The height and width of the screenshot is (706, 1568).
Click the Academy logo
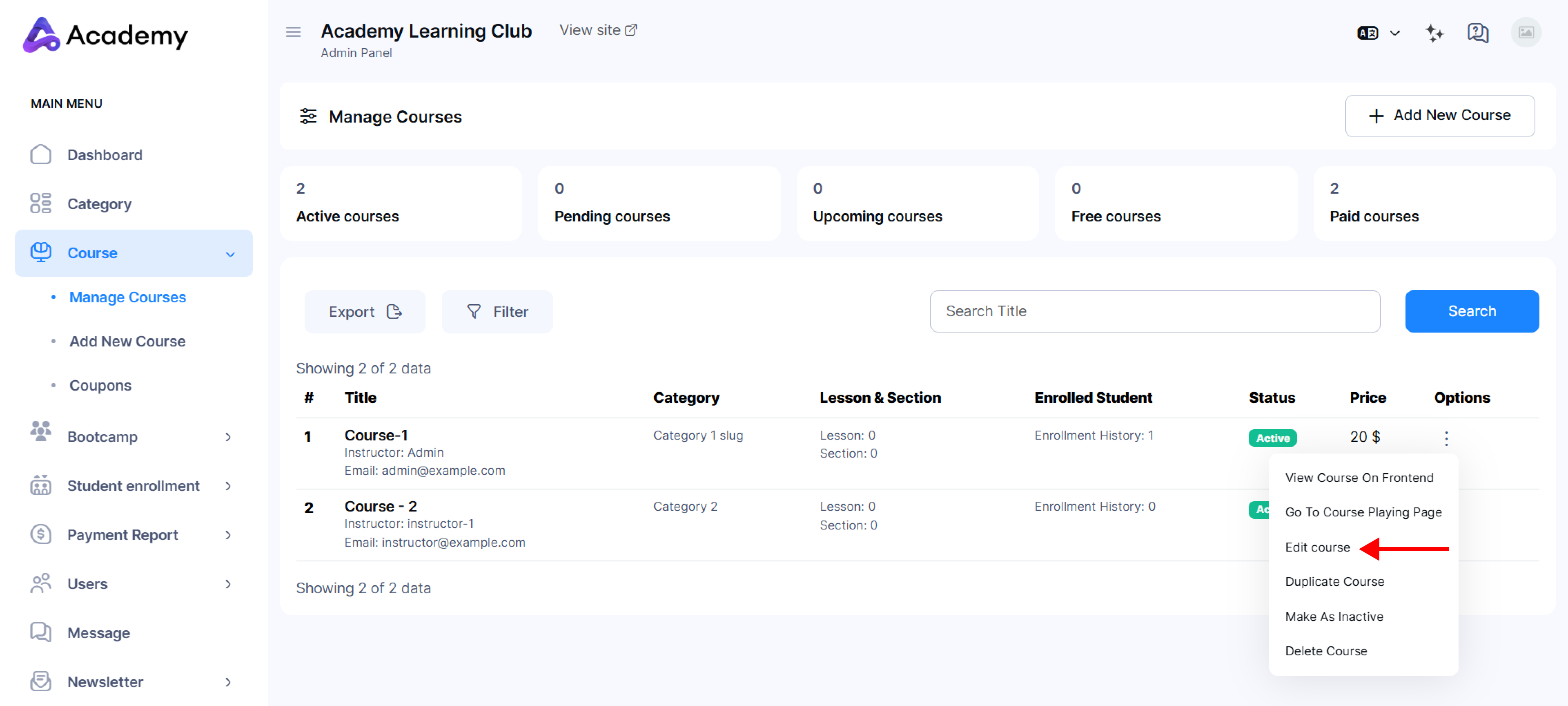pos(105,35)
